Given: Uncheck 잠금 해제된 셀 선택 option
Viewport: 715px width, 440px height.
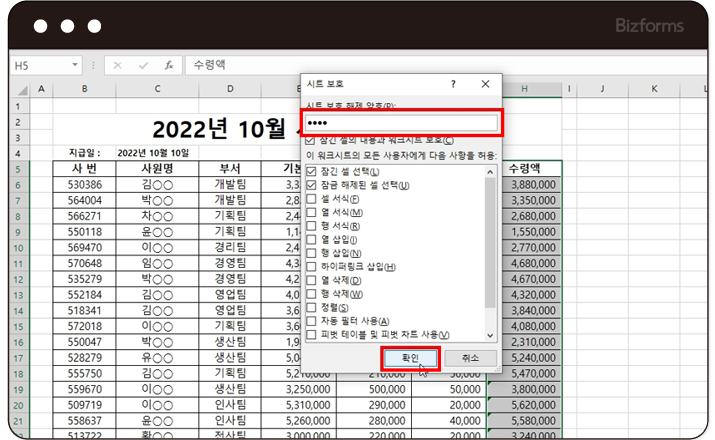Looking at the screenshot, I should pyautogui.click(x=312, y=186).
